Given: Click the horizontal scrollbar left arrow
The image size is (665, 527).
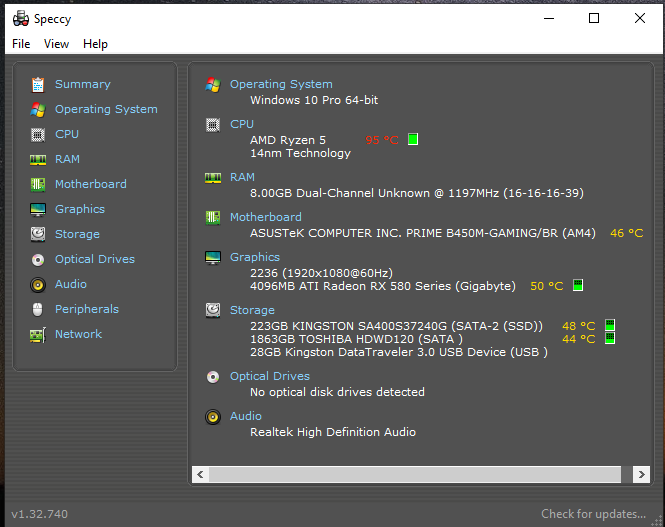Looking at the screenshot, I should (x=200, y=474).
